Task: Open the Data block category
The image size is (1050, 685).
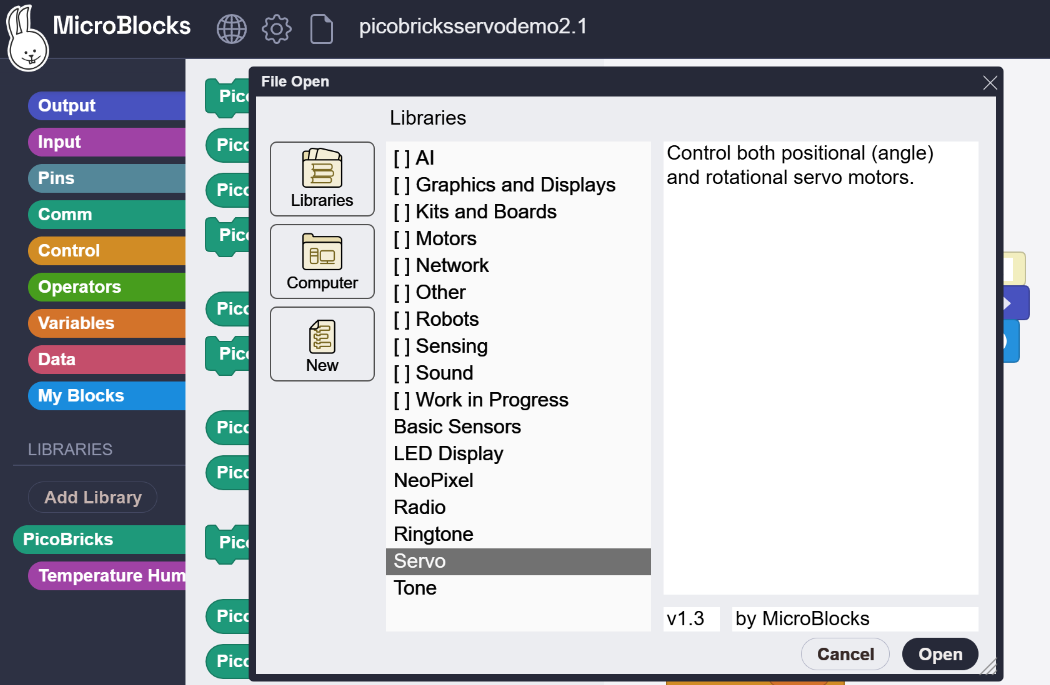Action: [106, 359]
